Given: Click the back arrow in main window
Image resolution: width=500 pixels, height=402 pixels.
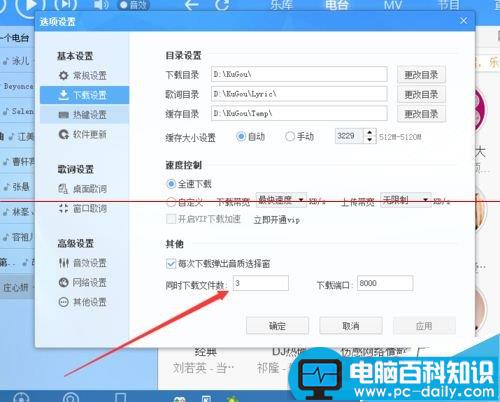Looking at the screenshot, I should point(191,5).
